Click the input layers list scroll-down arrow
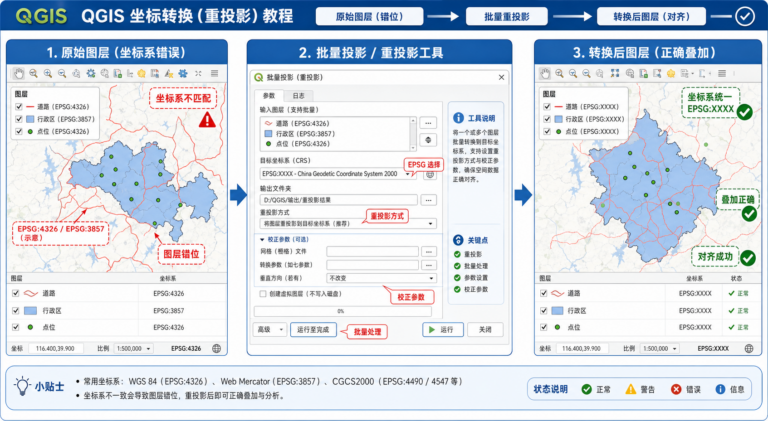The height and width of the screenshot is (421, 768). (413, 148)
